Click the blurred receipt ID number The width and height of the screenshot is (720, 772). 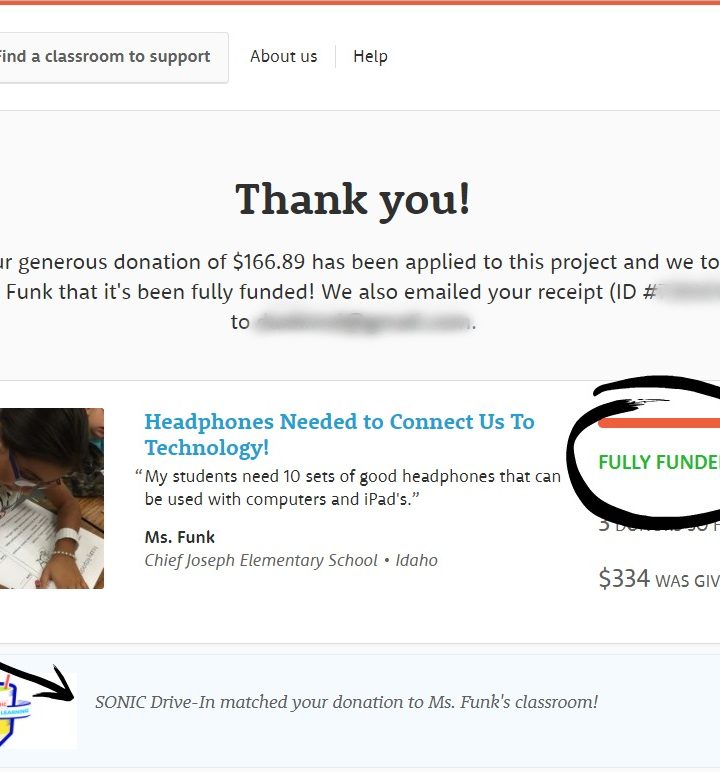click(x=689, y=292)
